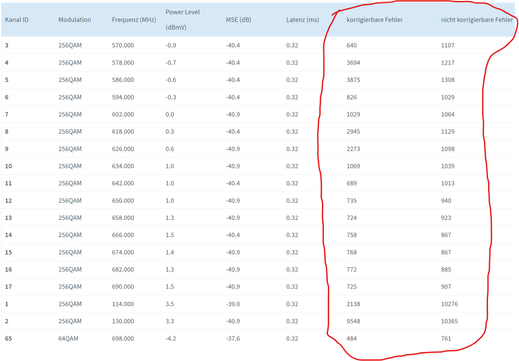Viewport: 519px width, 361px height.
Task: Click uncorrectable errors value '10365'
Action: [449, 321]
